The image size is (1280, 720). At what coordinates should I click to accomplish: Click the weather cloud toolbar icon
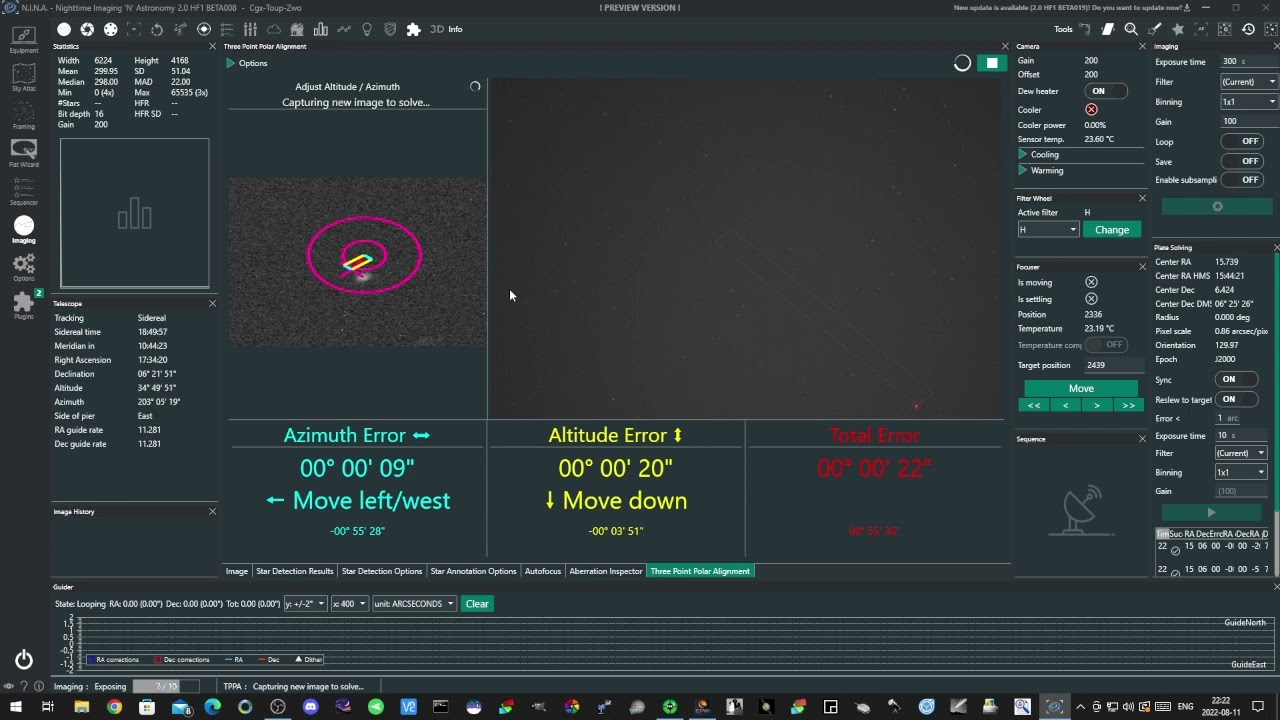pos(274,29)
